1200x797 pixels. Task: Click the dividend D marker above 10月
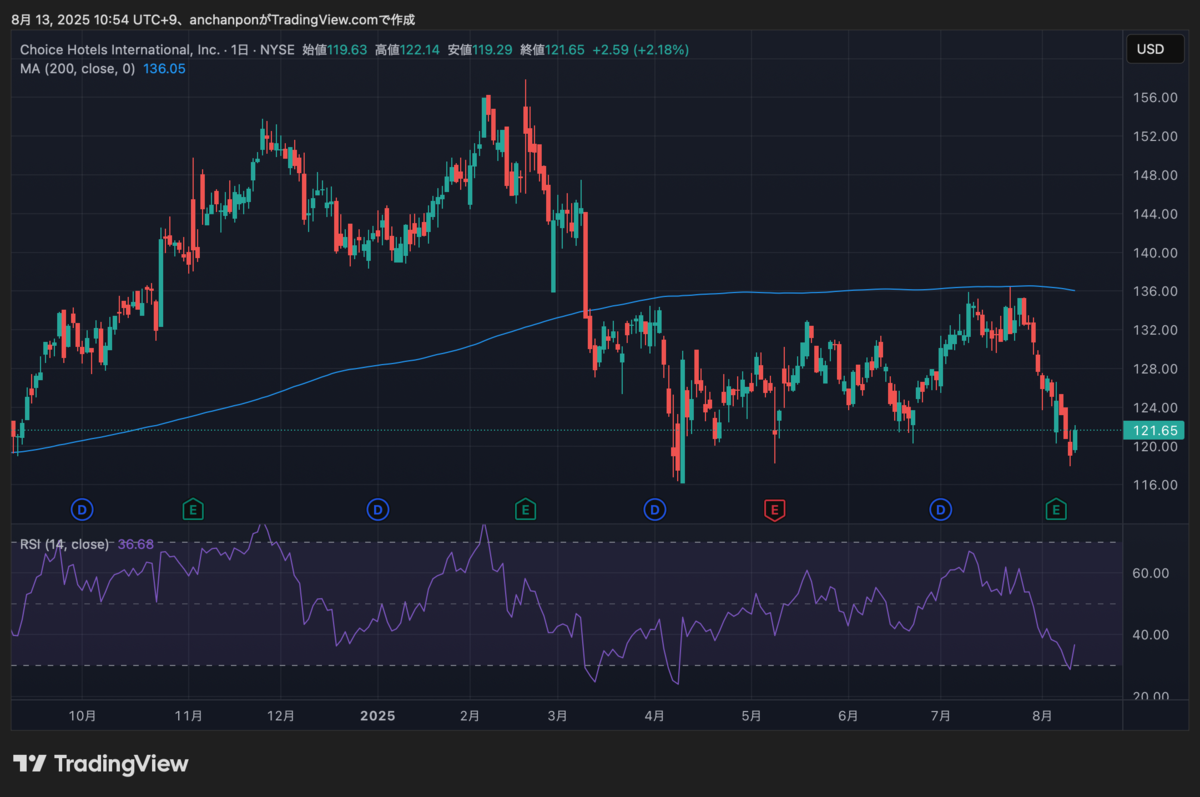82,510
